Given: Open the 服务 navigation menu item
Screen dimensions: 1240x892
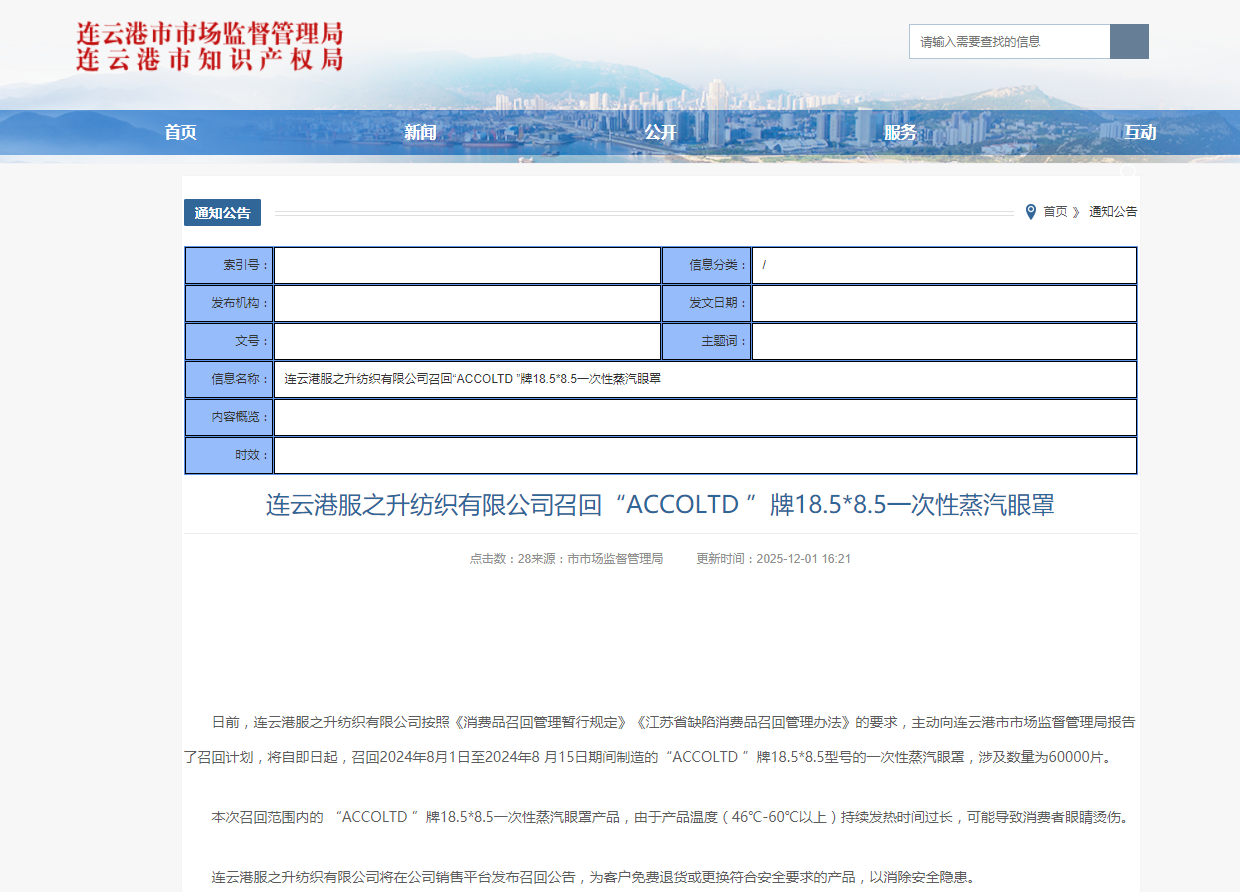Looking at the screenshot, I should pos(900,132).
